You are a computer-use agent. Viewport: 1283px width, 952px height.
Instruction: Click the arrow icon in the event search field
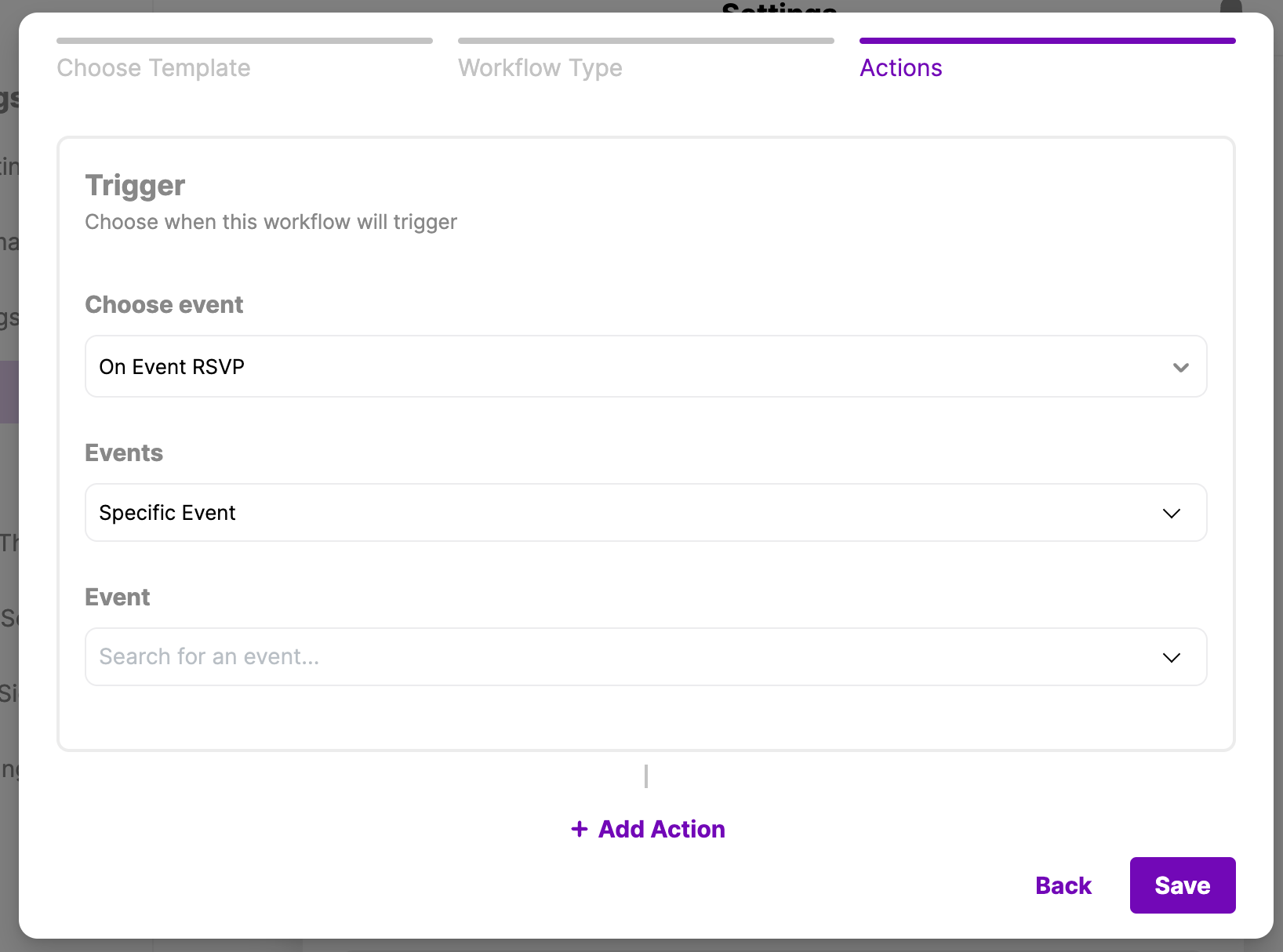pyautogui.click(x=1171, y=657)
